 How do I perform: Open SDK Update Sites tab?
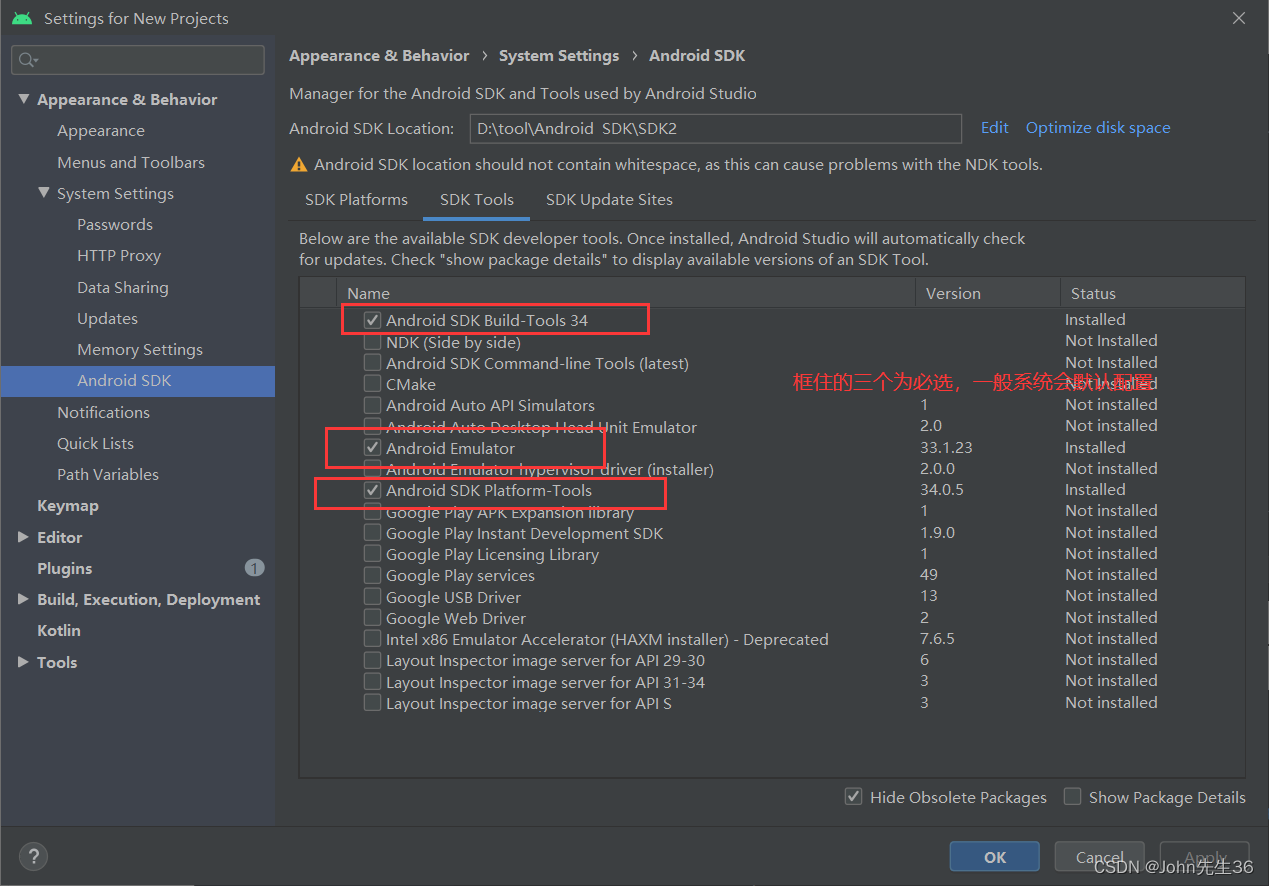click(x=609, y=200)
